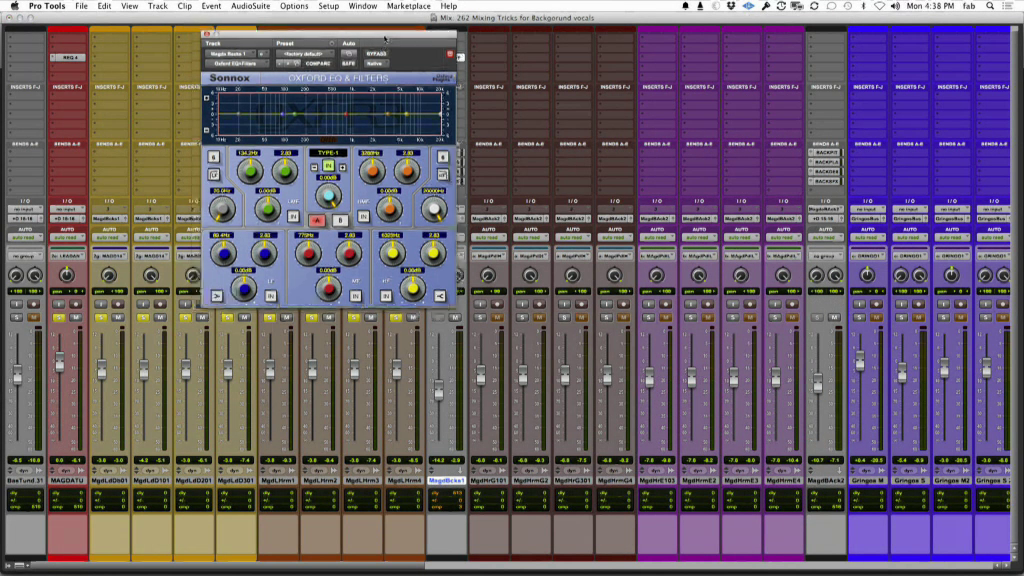
Task: Toggle the HF band IN button
Action: (x=386, y=296)
